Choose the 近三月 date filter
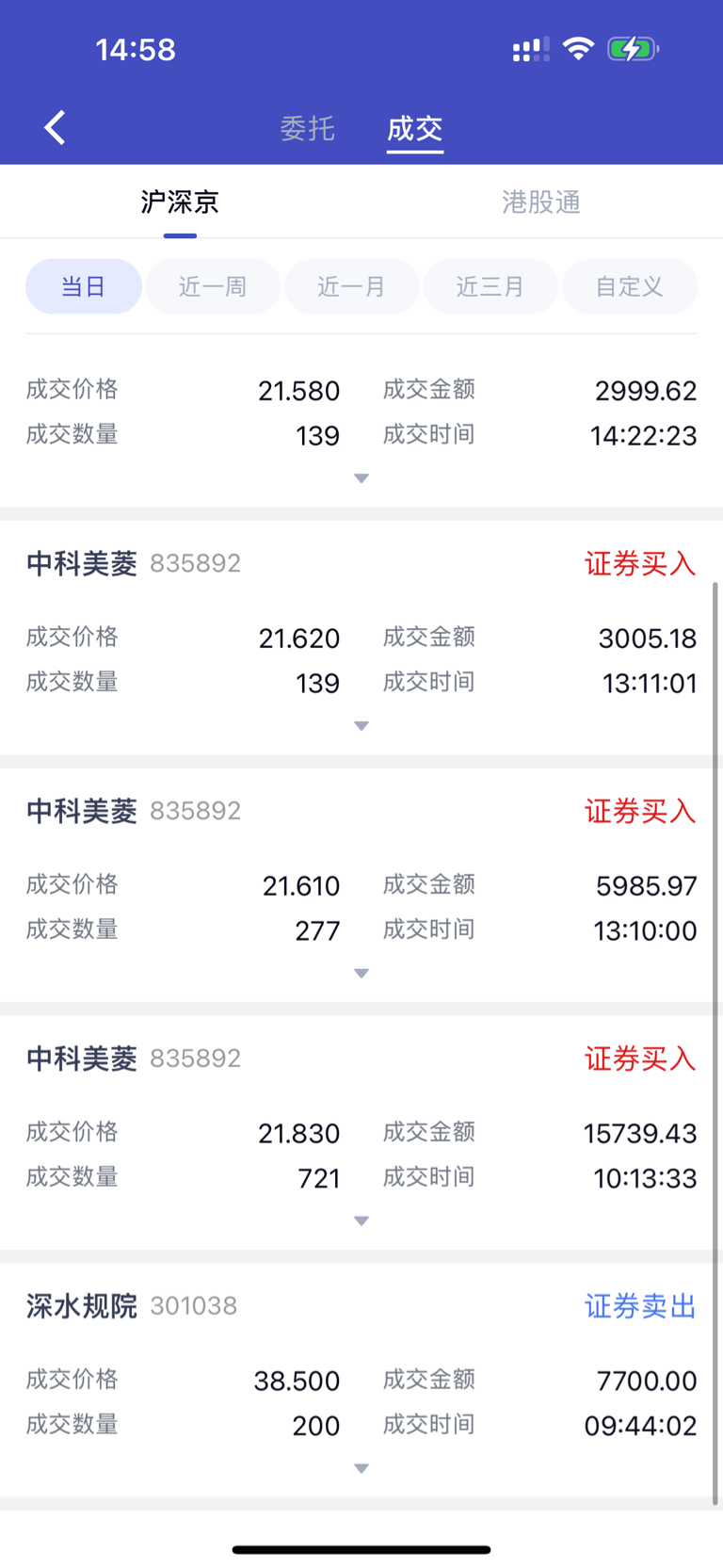The image size is (723, 1568). pyautogui.click(x=490, y=286)
